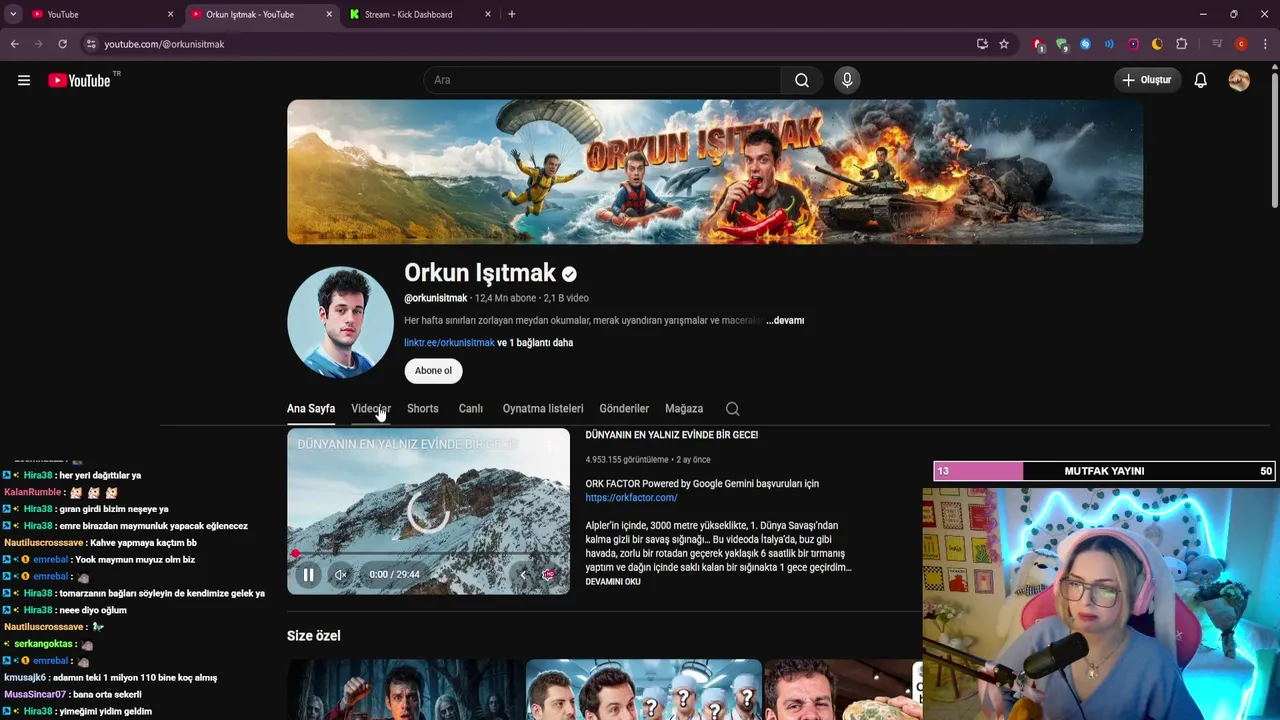Open linktr.ee/orkunisitmak link
1280x720 pixels.
pos(449,342)
